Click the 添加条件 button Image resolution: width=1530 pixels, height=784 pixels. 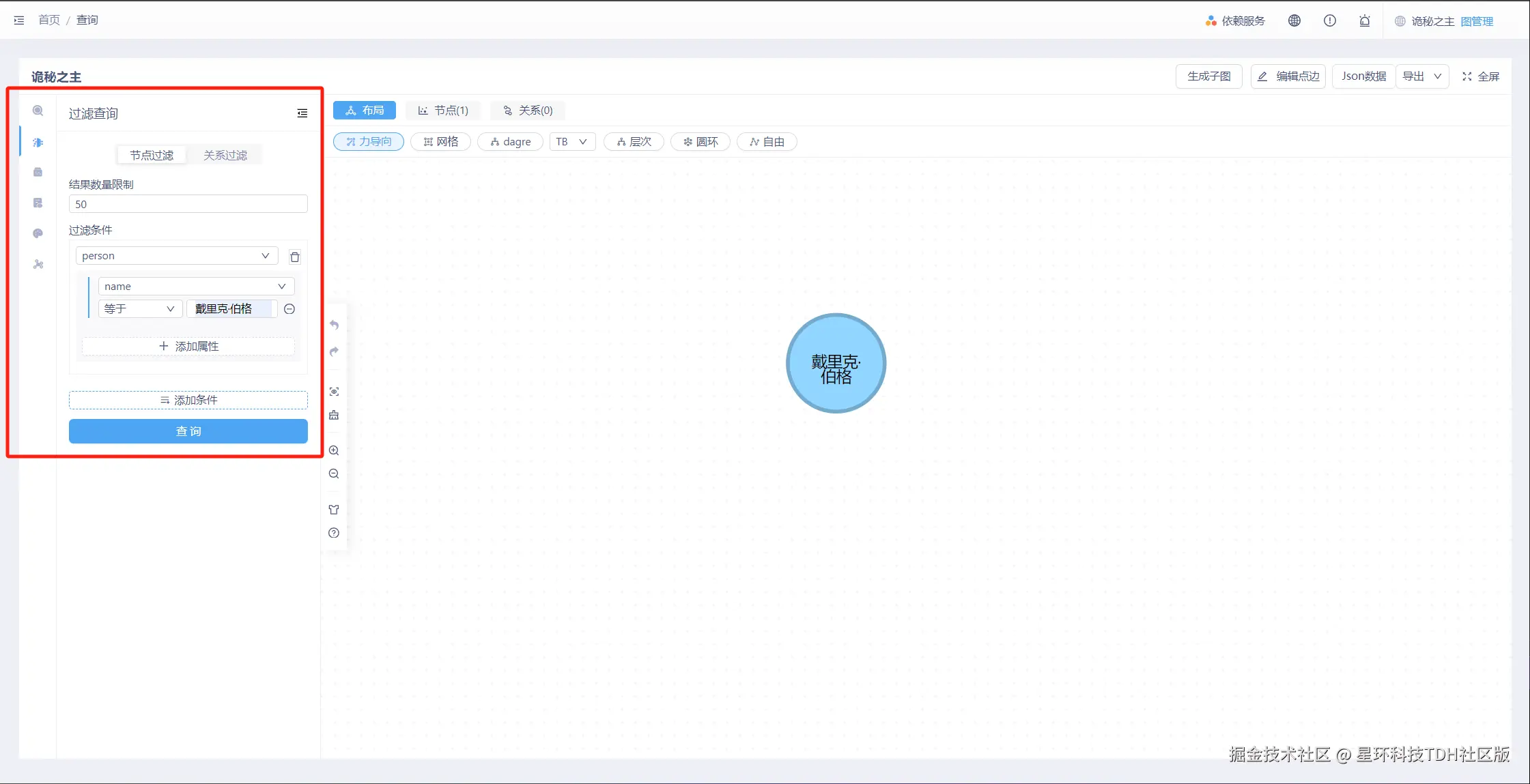(188, 400)
